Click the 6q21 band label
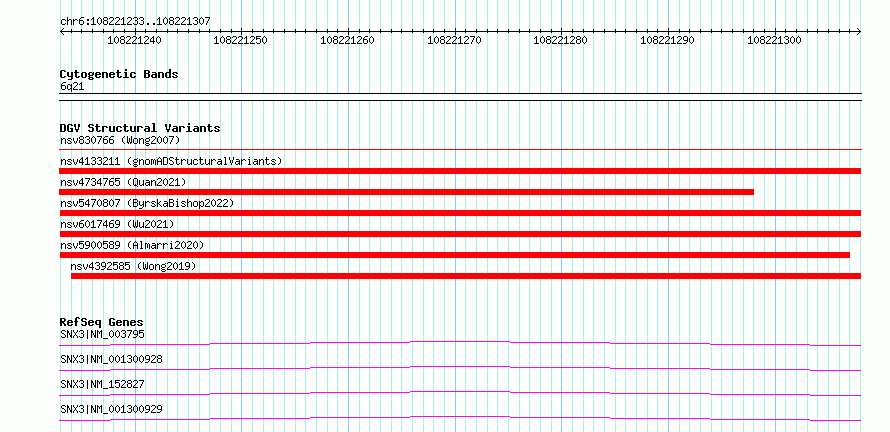This screenshot has width=890, height=432. point(72,86)
